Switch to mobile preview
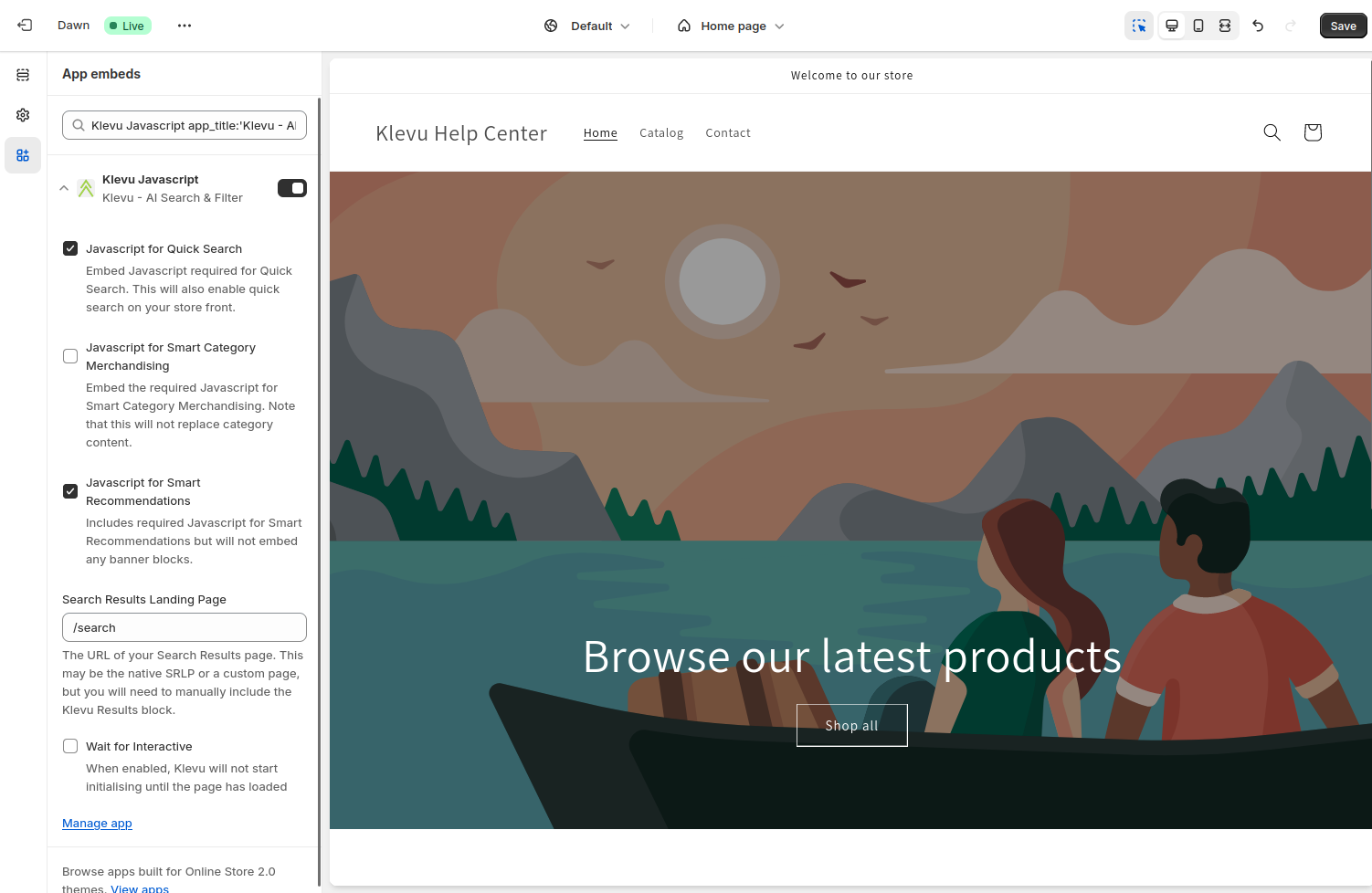Viewport: 1372px width, 893px height. 1198,26
